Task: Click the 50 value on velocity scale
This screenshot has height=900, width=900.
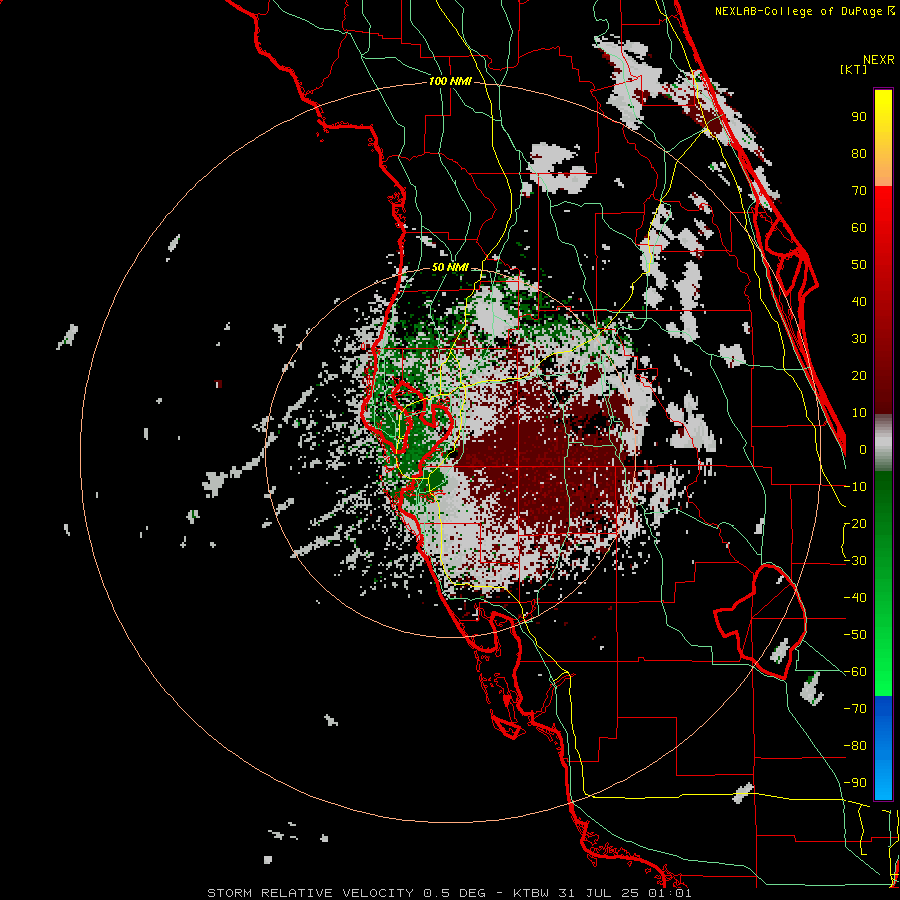Action: (859, 265)
